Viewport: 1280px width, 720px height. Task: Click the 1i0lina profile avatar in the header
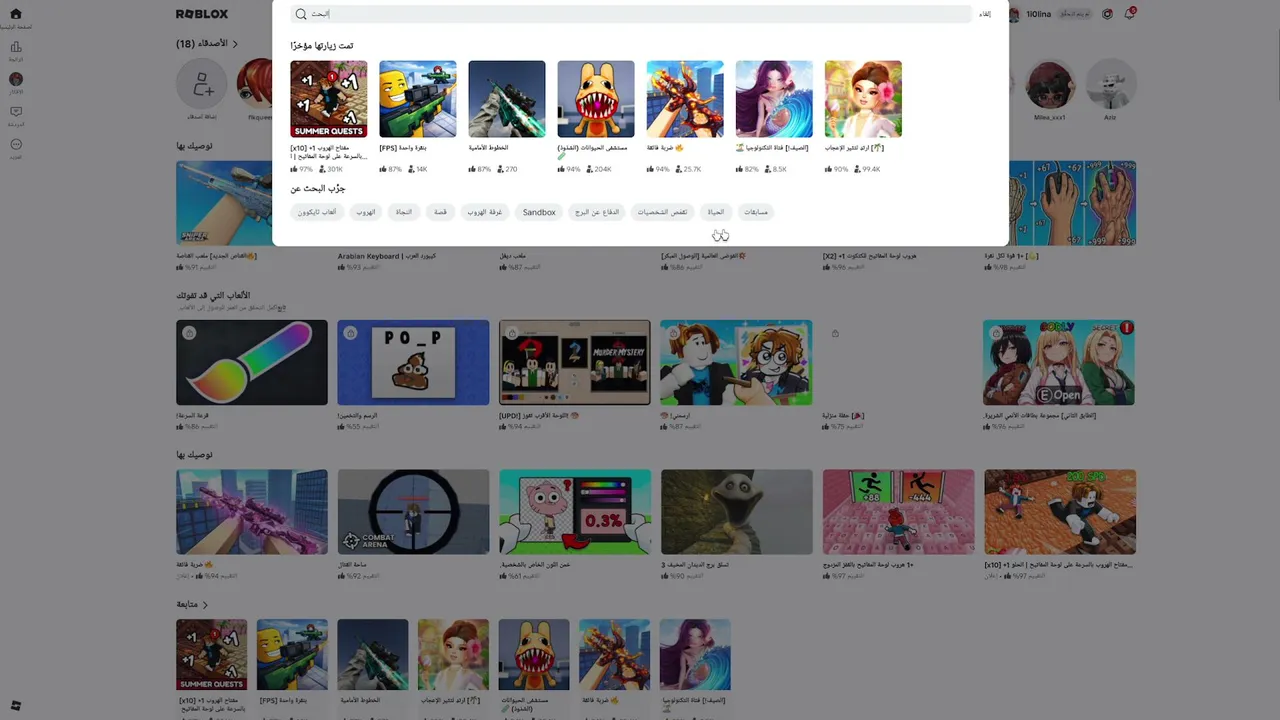1014,14
